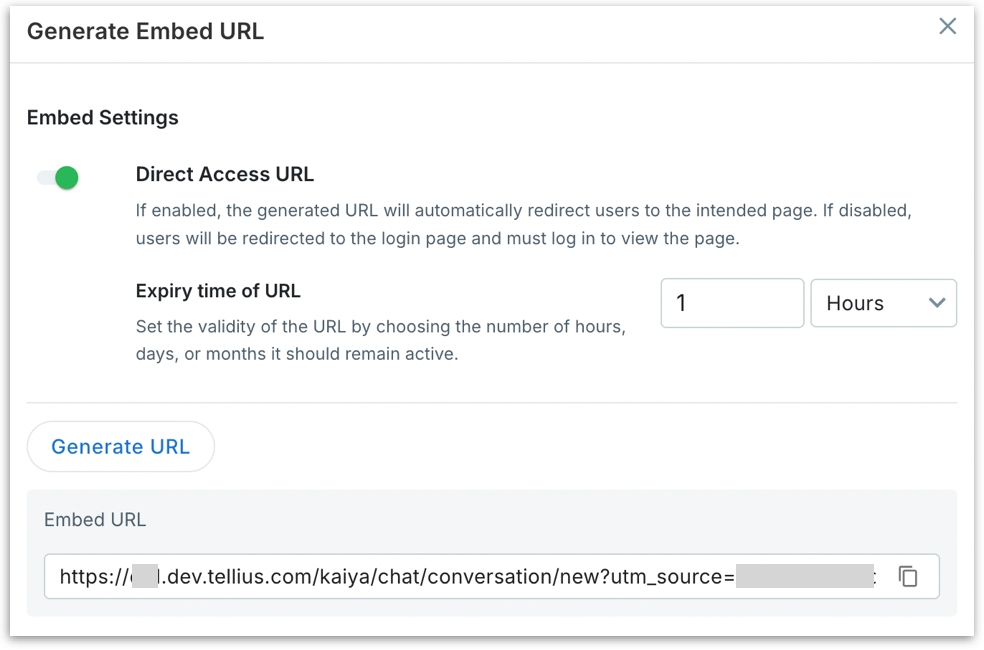
Task: Copy the embed URL to clipboard
Action: pyautogui.click(x=908, y=577)
